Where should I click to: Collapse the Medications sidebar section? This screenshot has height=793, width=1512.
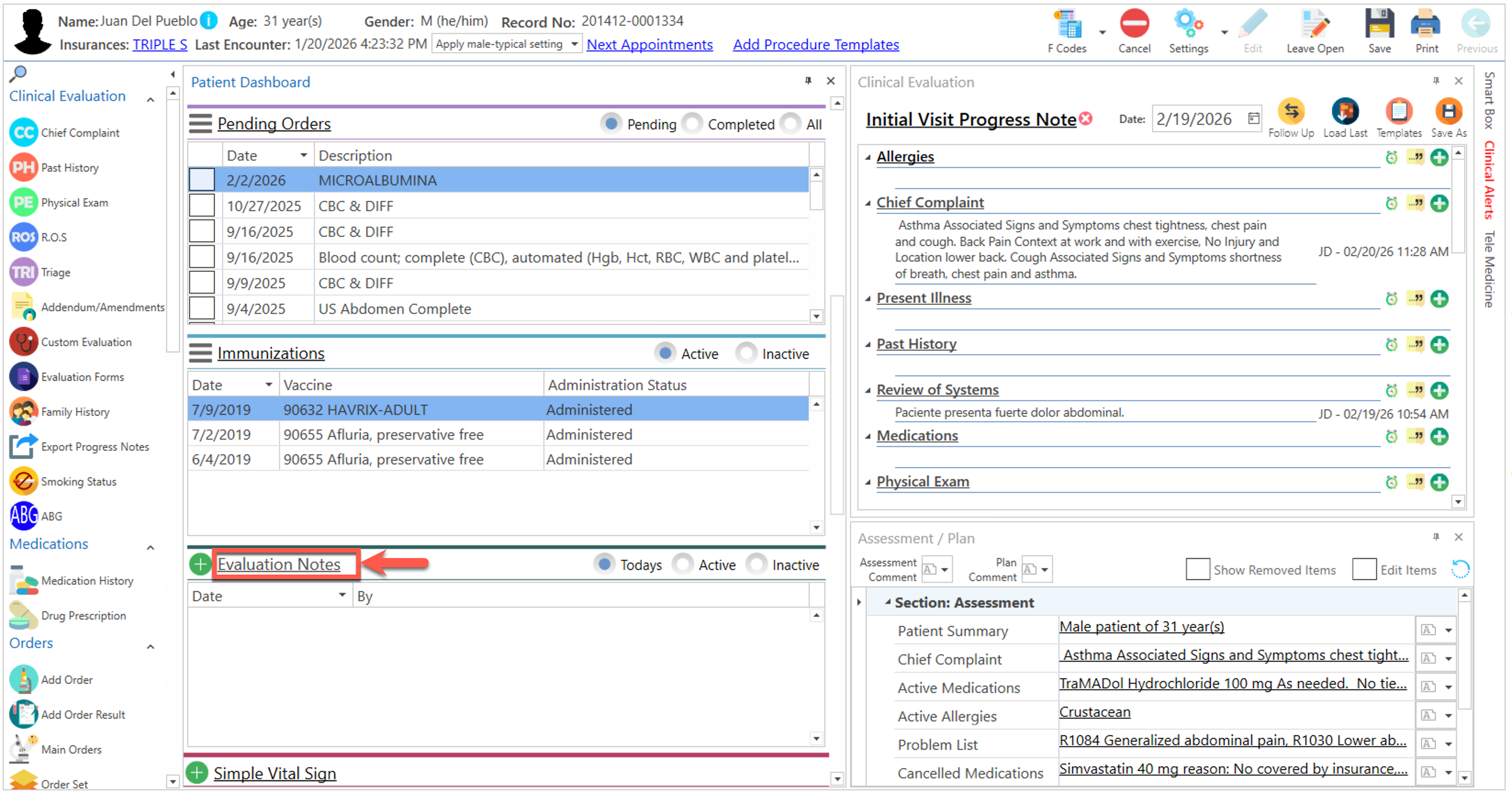pos(151,547)
